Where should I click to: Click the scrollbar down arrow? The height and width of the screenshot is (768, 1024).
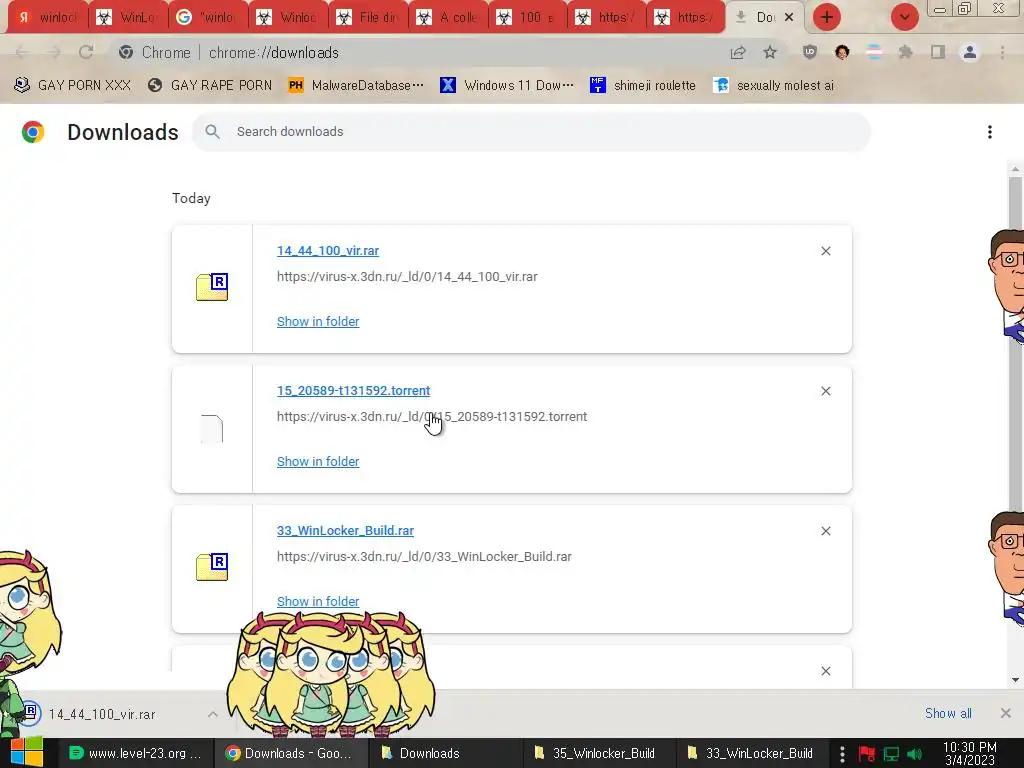point(1015,680)
